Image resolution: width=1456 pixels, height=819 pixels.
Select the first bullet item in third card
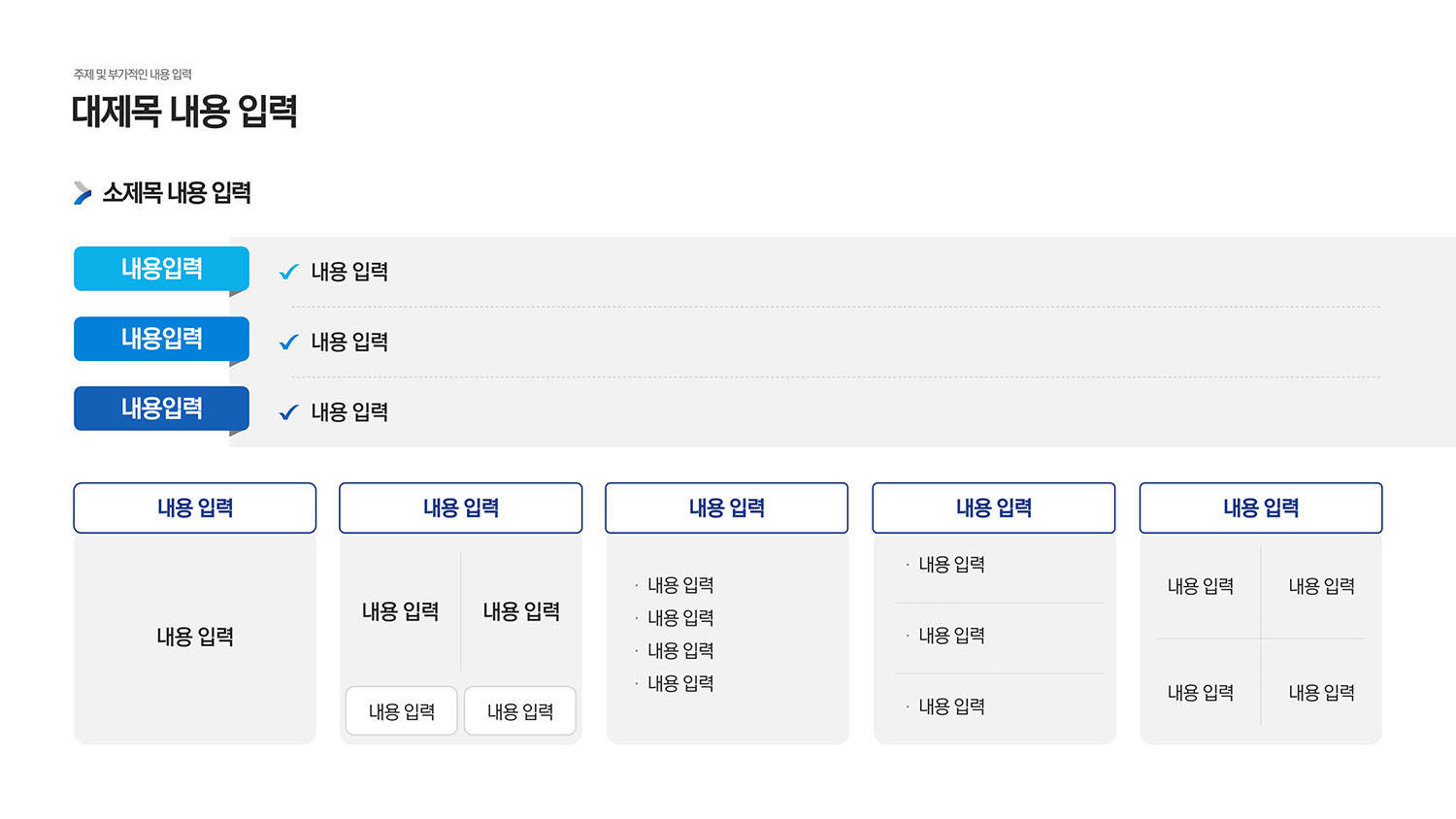pyautogui.click(x=680, y=585)
